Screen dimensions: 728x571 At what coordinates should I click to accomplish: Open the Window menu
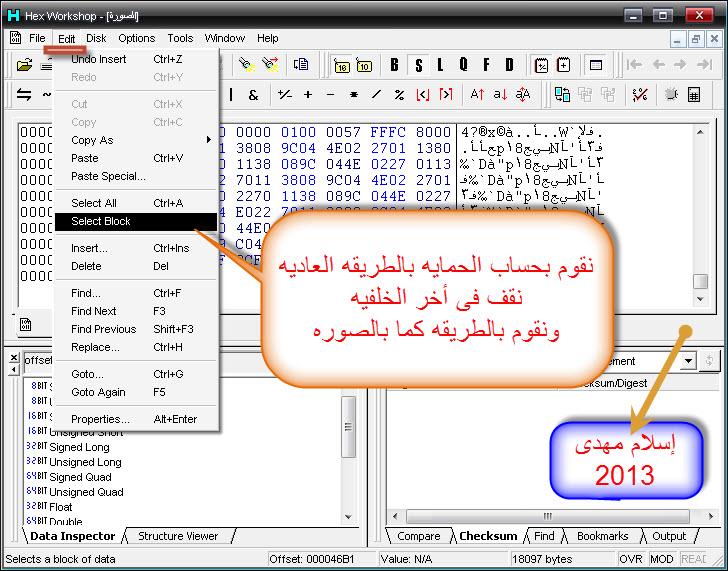[x=225, y=38]
